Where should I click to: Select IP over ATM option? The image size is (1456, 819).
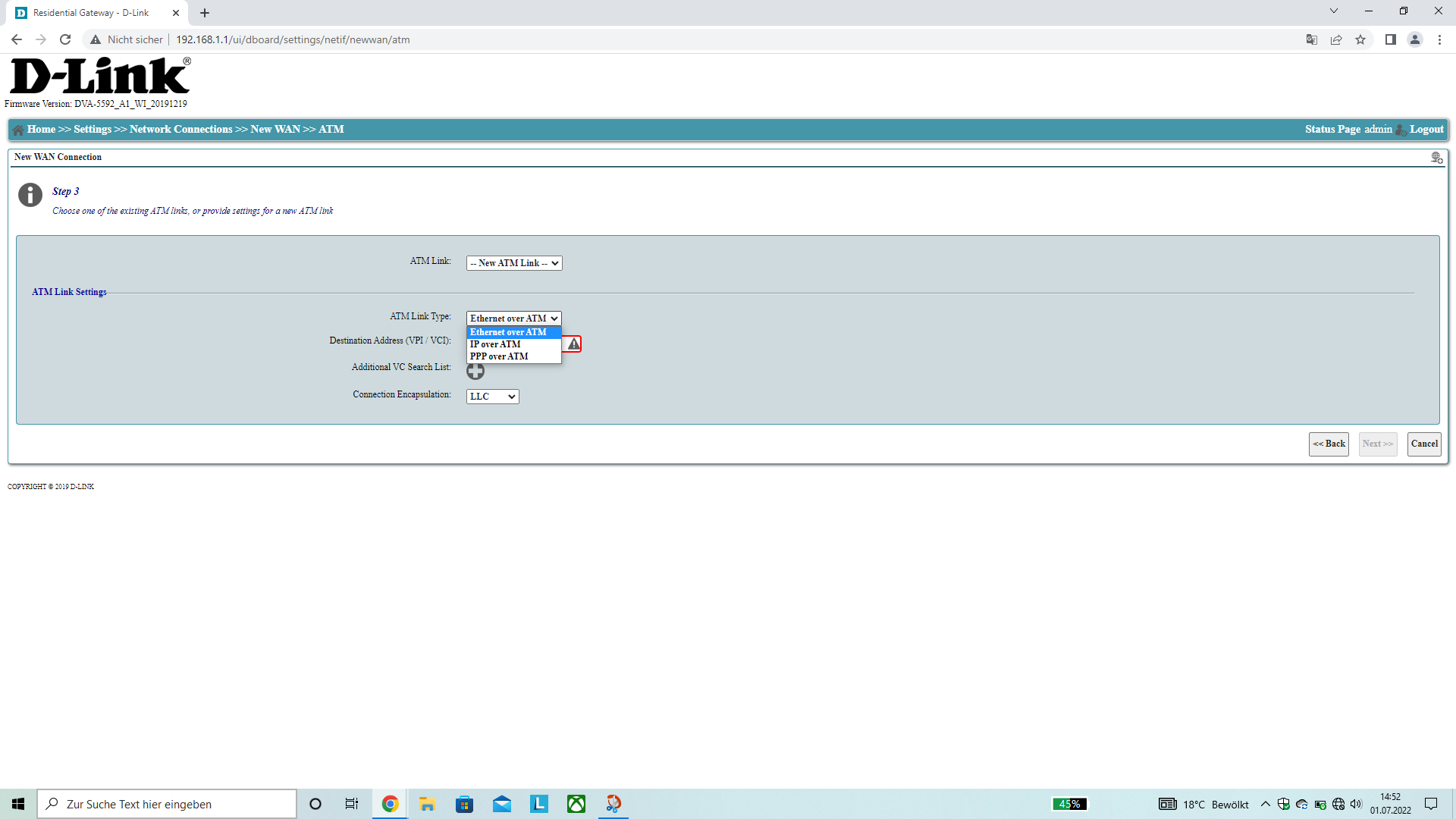coord(495,344)
